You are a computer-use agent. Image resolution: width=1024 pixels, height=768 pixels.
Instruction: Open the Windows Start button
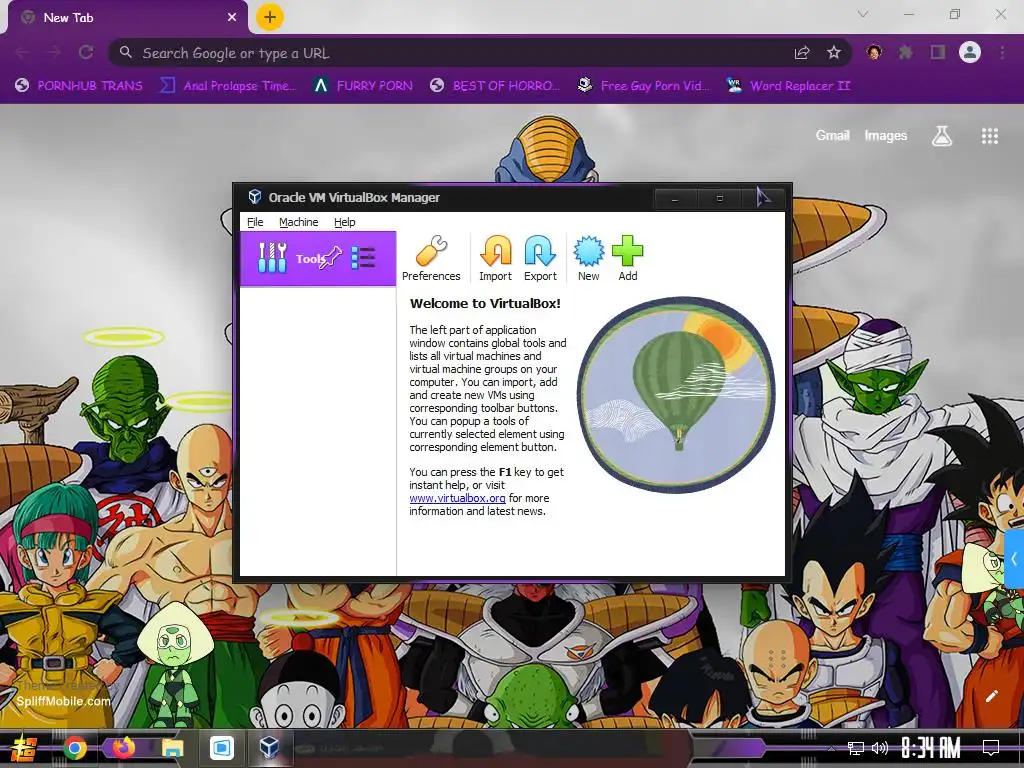(24, 748)
